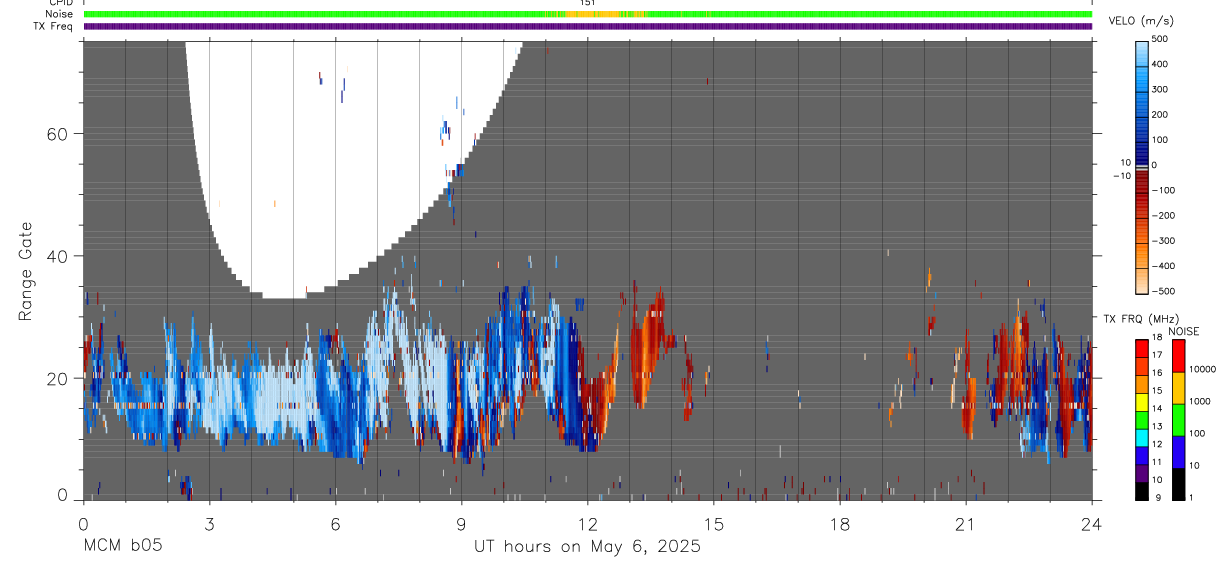Click the 100 label on velocity scale
This screenshot has width=1228, height=567.
point(1161,139)
